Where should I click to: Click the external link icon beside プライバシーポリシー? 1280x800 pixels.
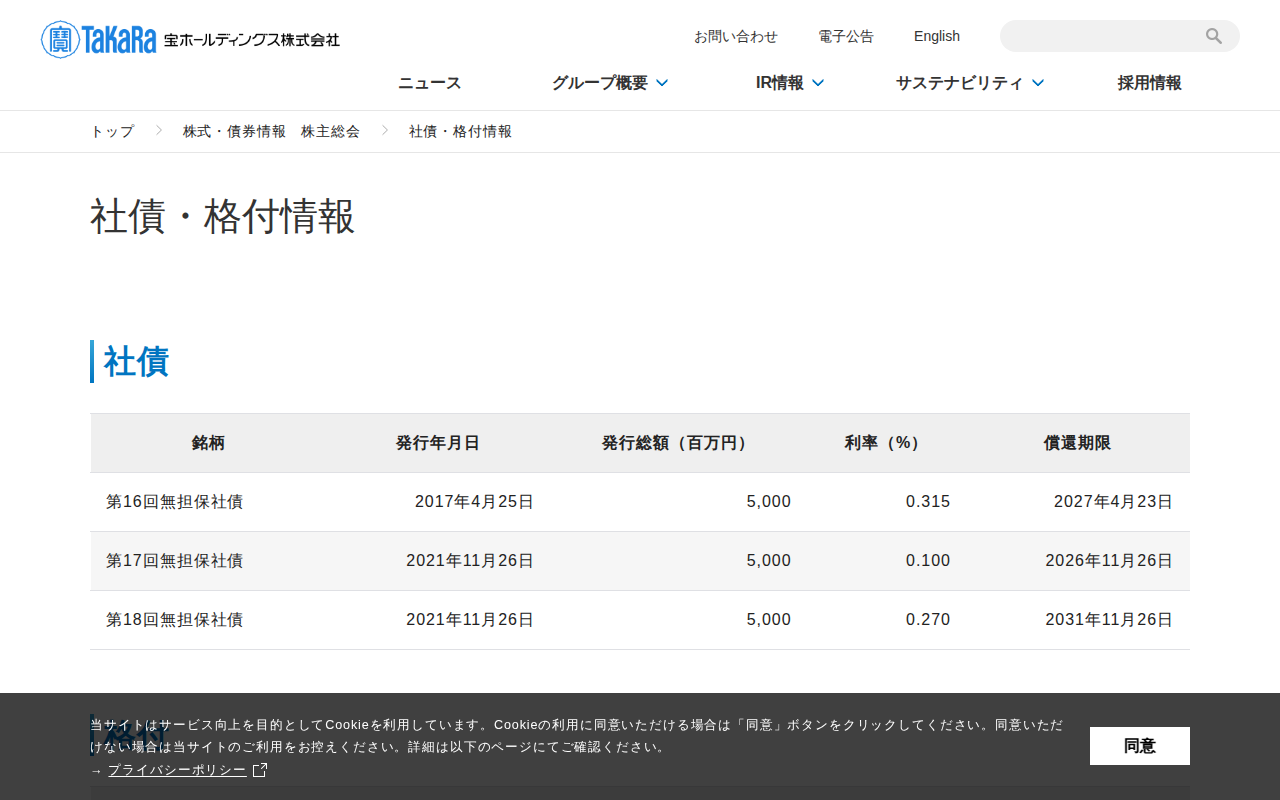click(x=260, y=770)
